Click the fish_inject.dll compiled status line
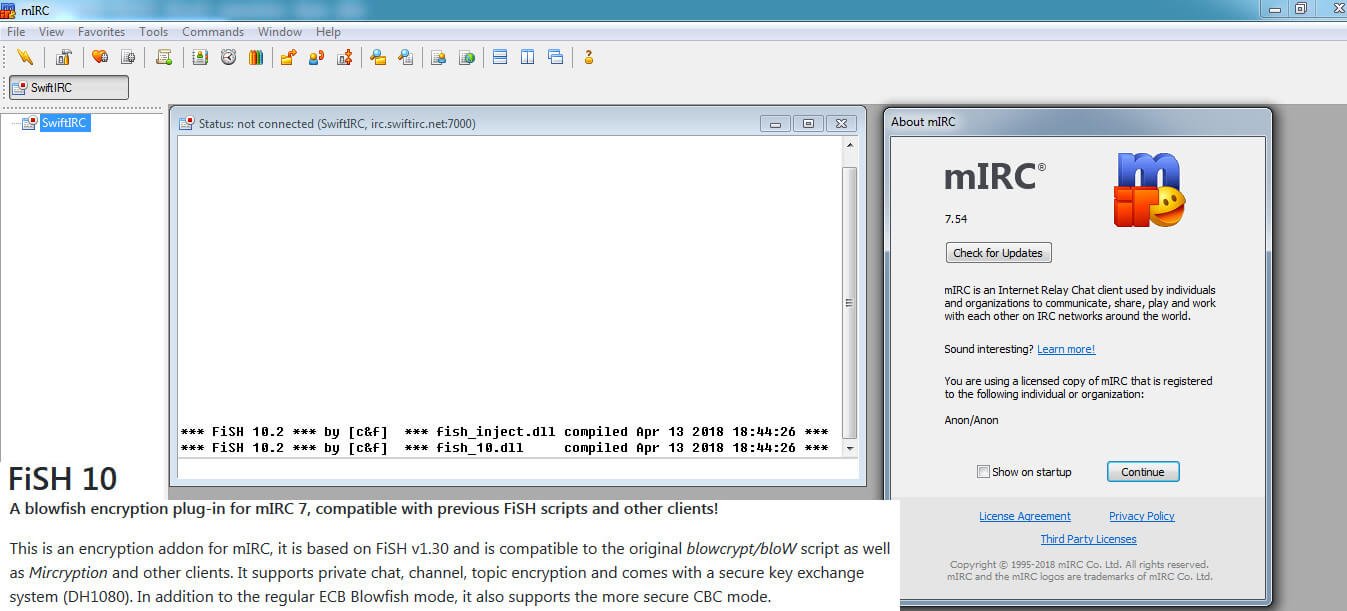This screenshot has width=1347, height=611. click(x=505, y=432)
